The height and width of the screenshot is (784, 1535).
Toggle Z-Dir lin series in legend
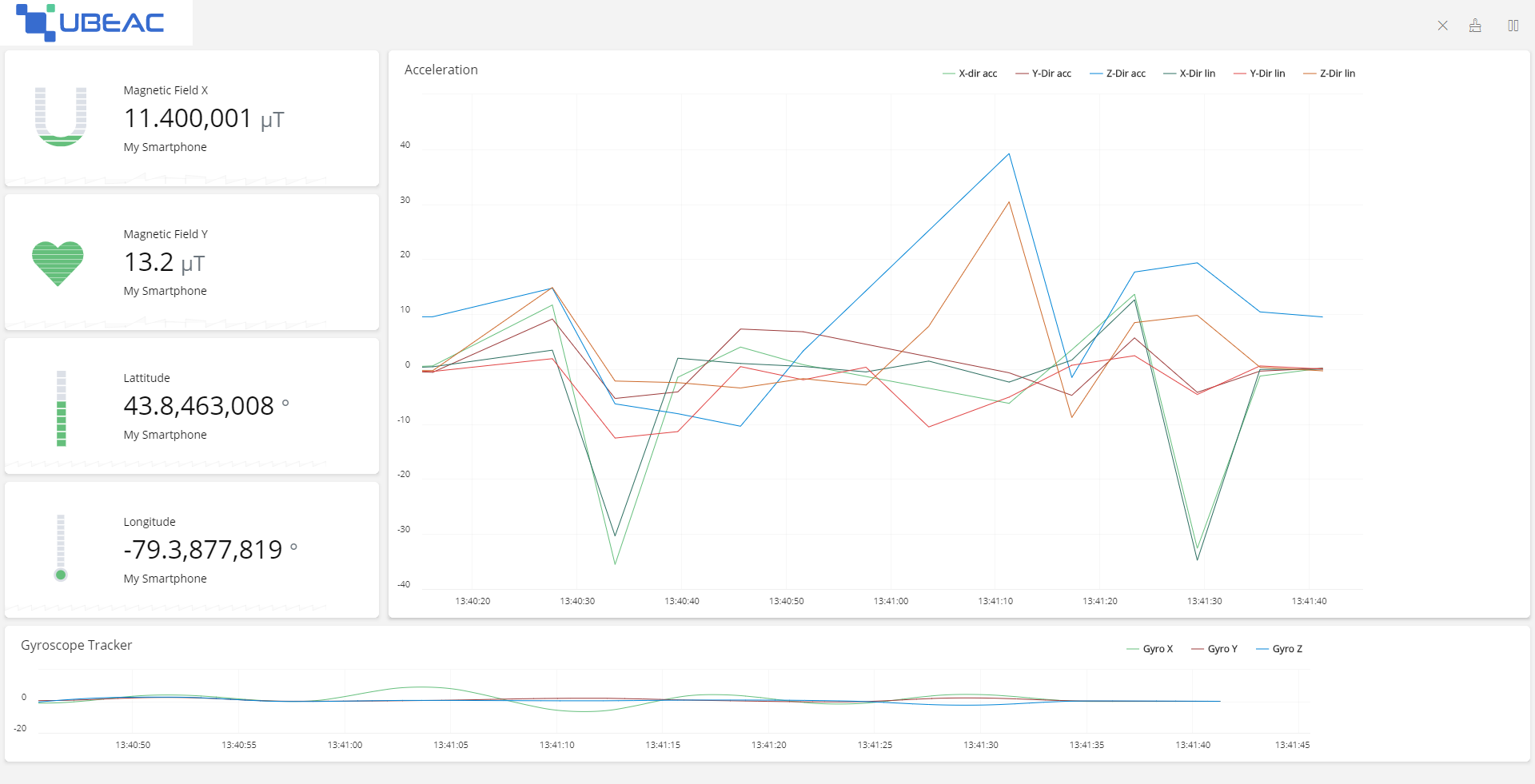[1329, 74]
